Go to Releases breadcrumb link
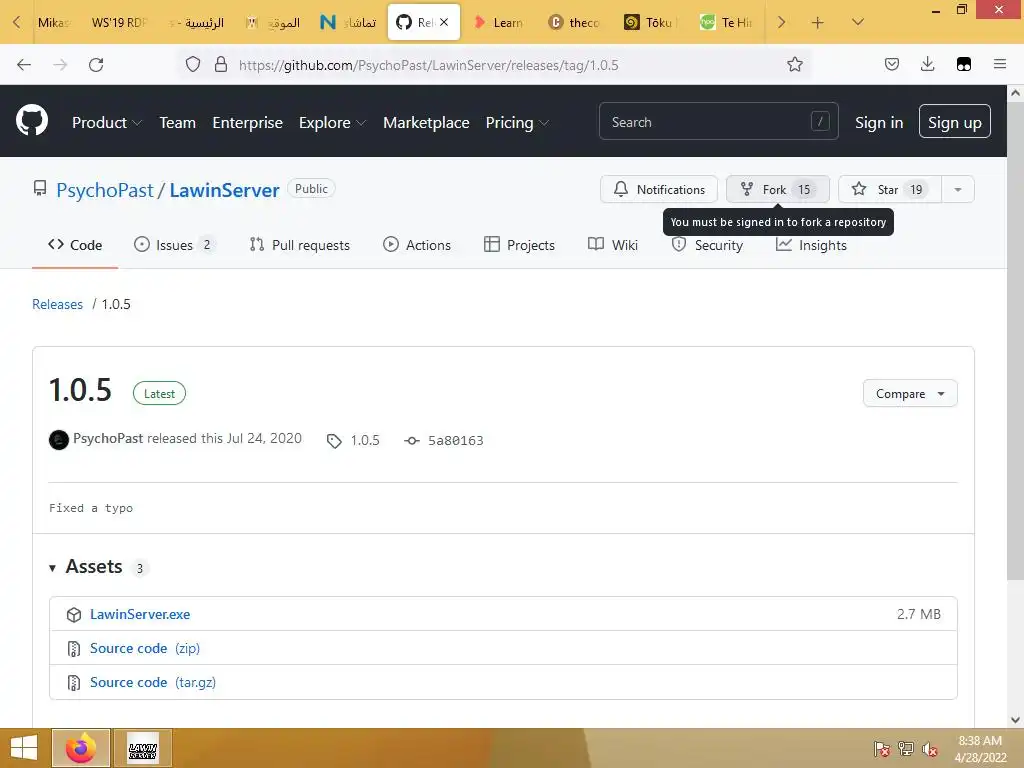Screen dimensions: 1024x768 [x=57, y=304]
